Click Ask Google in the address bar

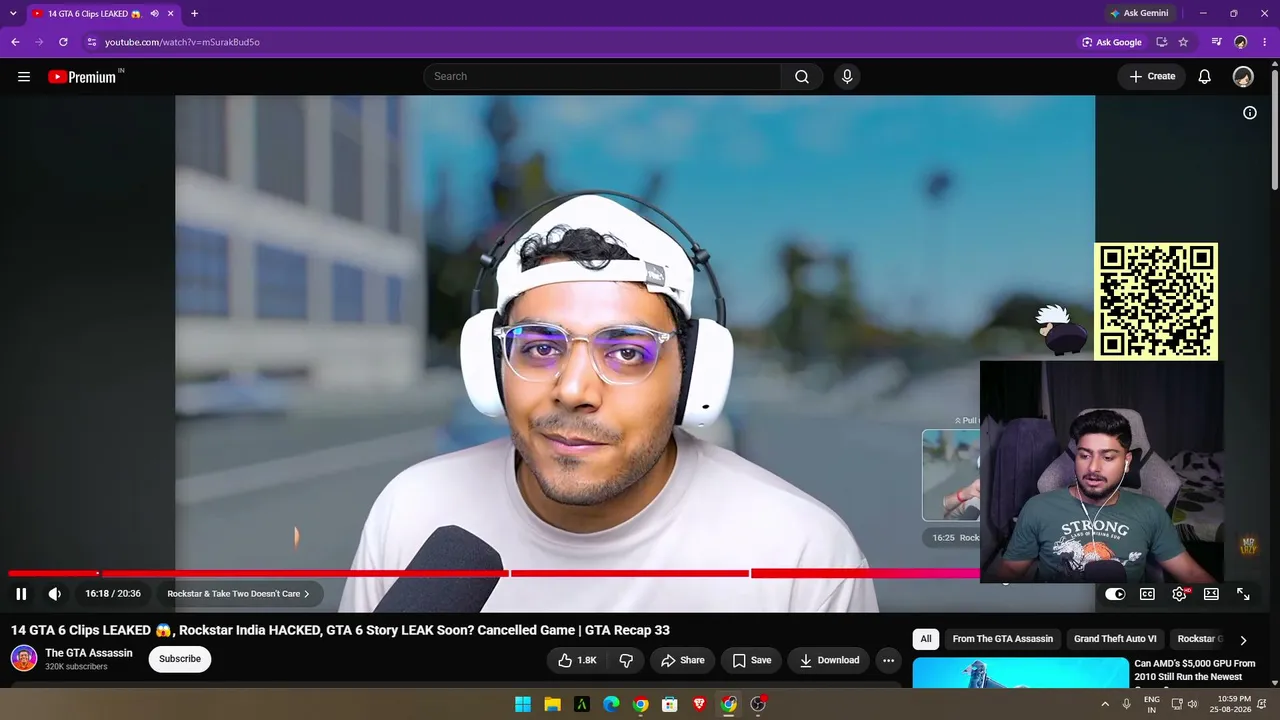1111,42
